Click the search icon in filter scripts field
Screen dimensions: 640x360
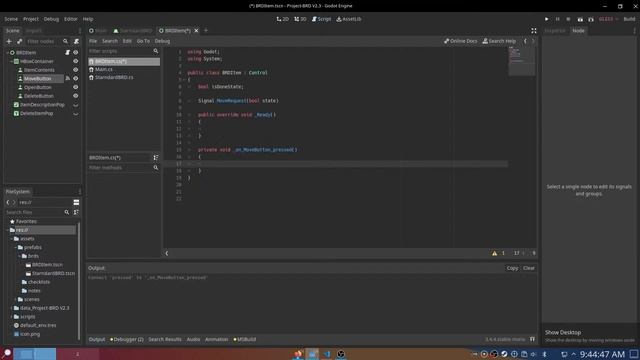pyautogui.click(x=156, y=51)
